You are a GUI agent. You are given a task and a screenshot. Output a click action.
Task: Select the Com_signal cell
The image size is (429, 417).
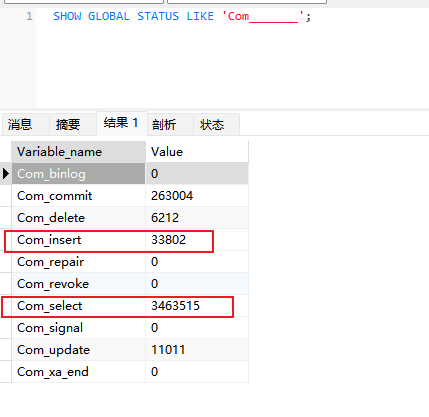pyautogui.click(x=78, y=328)
